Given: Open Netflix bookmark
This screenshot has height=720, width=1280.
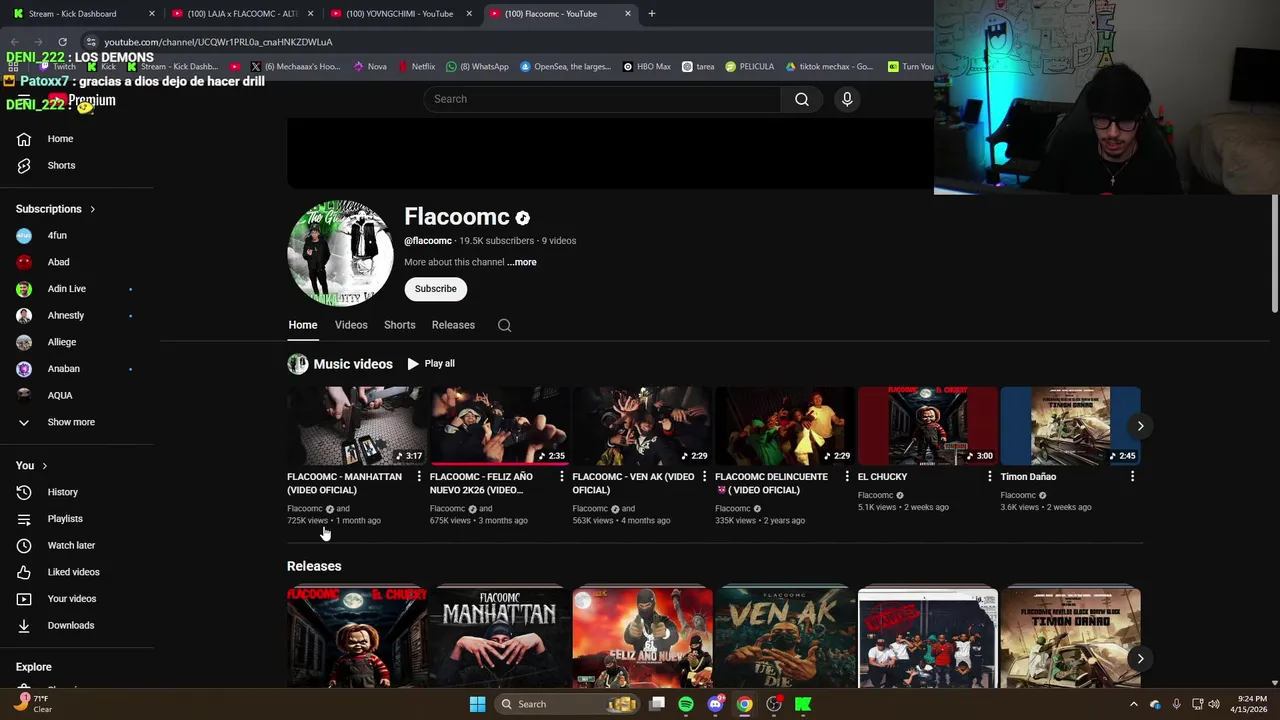Looking at the screenshot, I should pos(416,67).
